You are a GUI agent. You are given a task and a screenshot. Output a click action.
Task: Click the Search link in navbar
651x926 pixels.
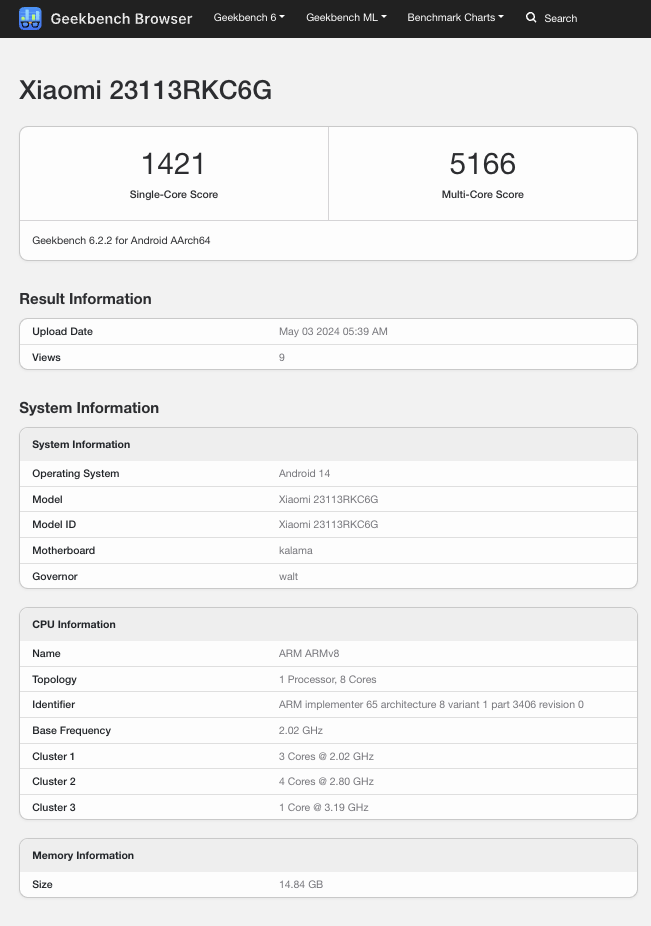[561, 18]
